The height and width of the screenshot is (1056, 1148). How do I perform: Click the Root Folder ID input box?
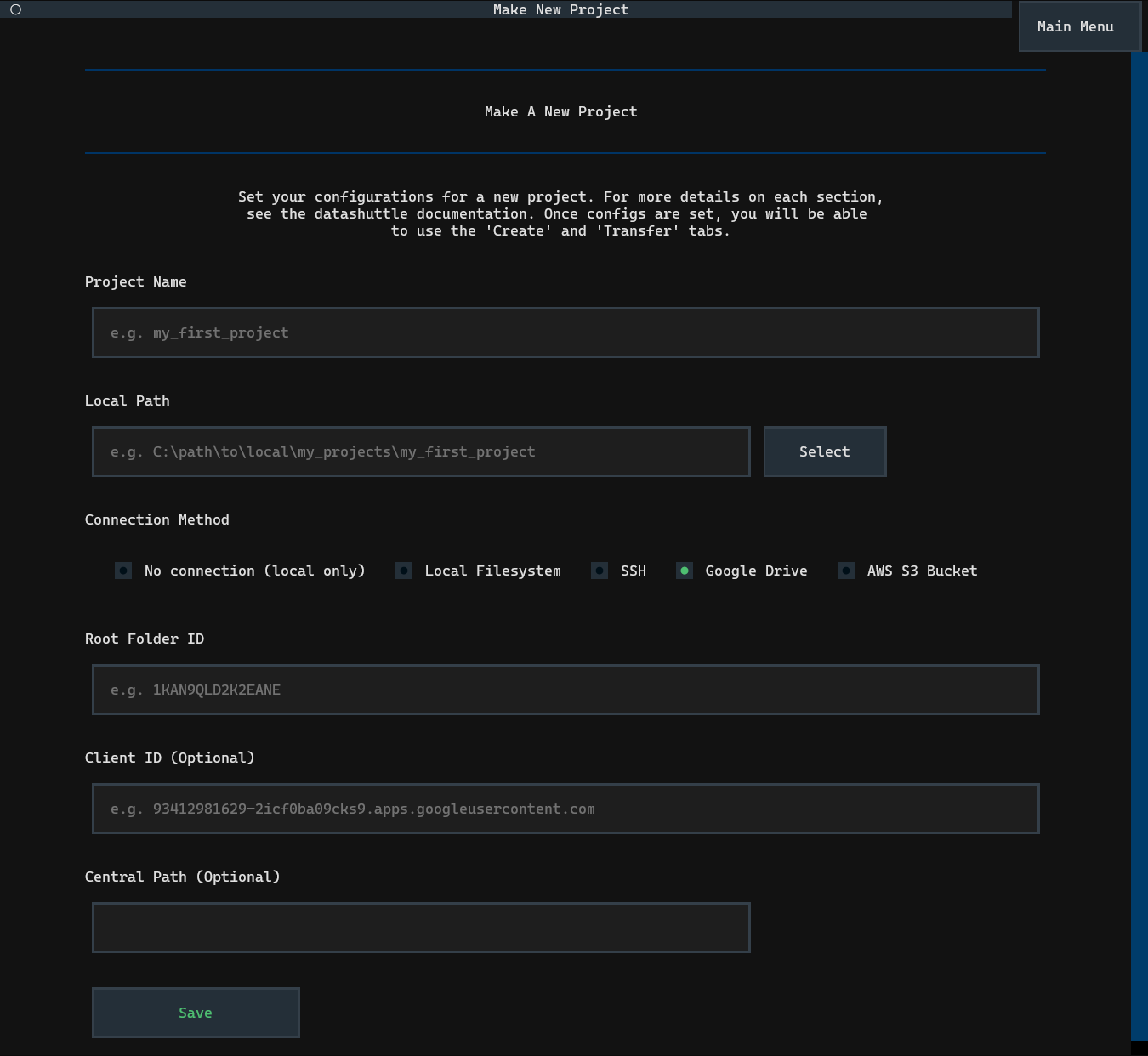tap(565, 690)
